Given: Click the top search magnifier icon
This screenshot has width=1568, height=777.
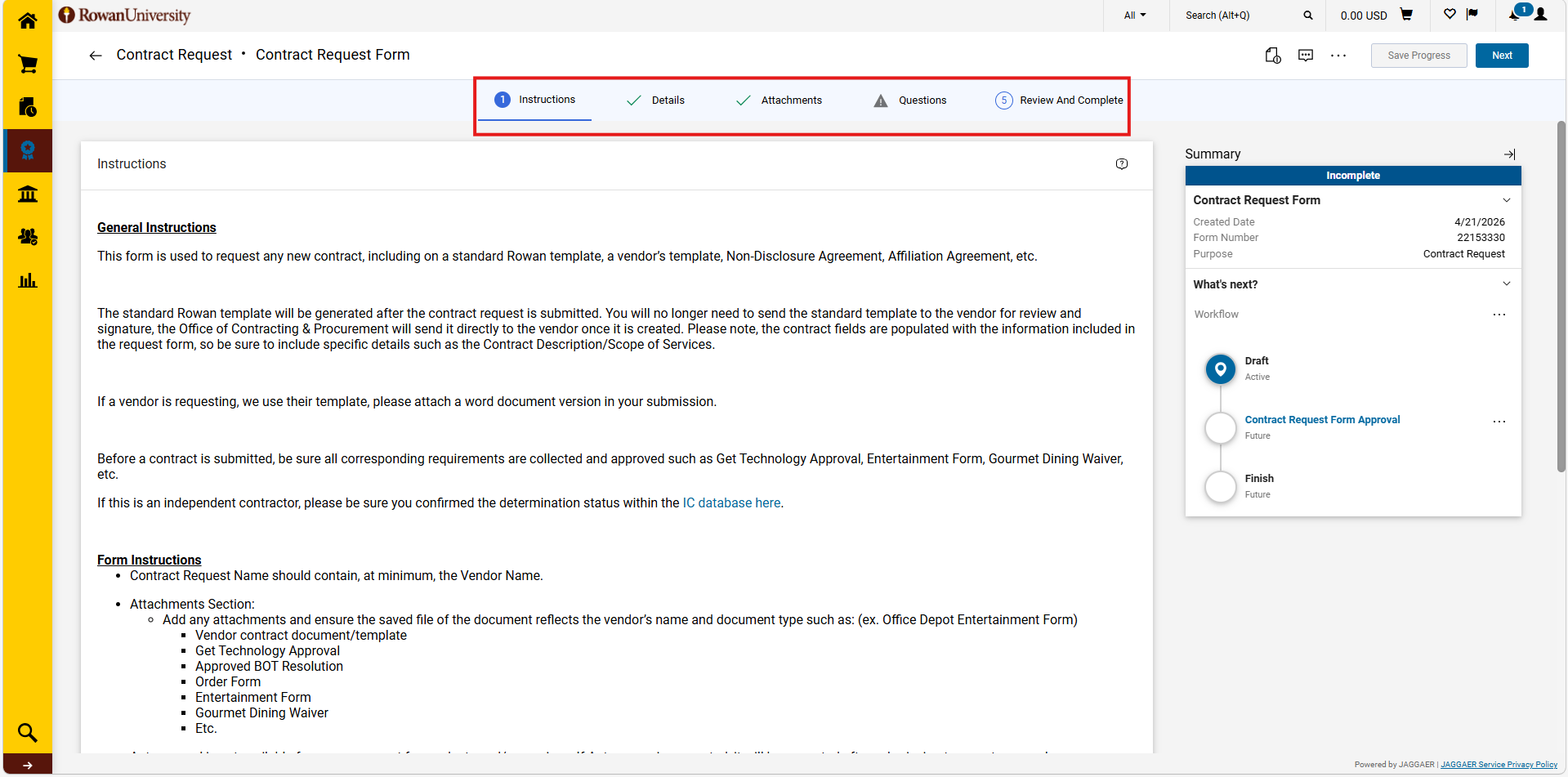Looking at the screenshot, I should (1308, 16).
